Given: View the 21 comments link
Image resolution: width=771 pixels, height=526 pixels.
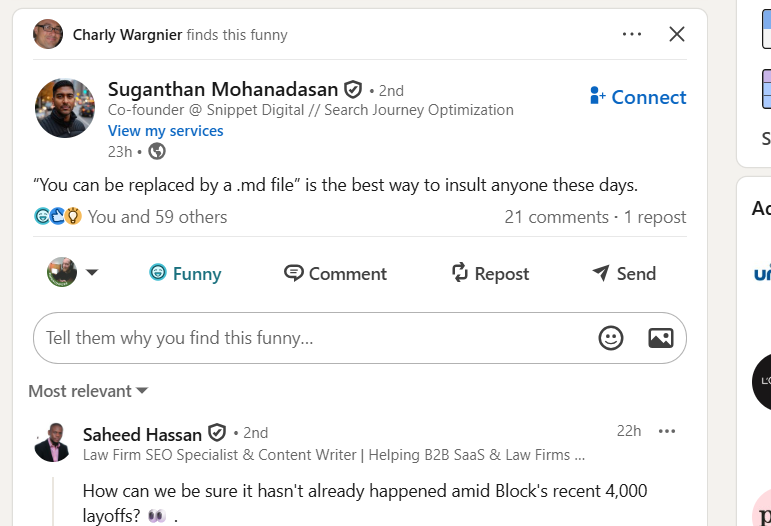Looking at the screenshot, I should point(556,216).
